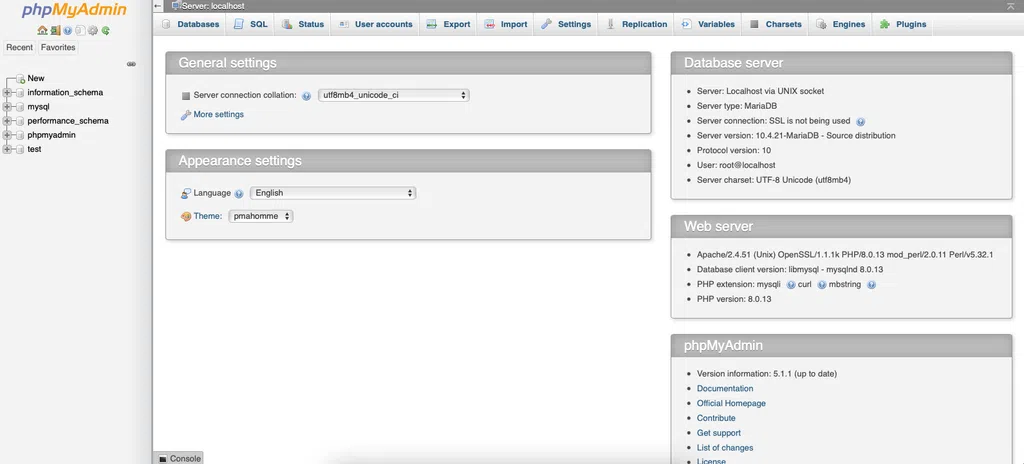This screenshot has width=1024, height=464.
Task: Click help icon after mysqli extension
Action: (791, 285)
